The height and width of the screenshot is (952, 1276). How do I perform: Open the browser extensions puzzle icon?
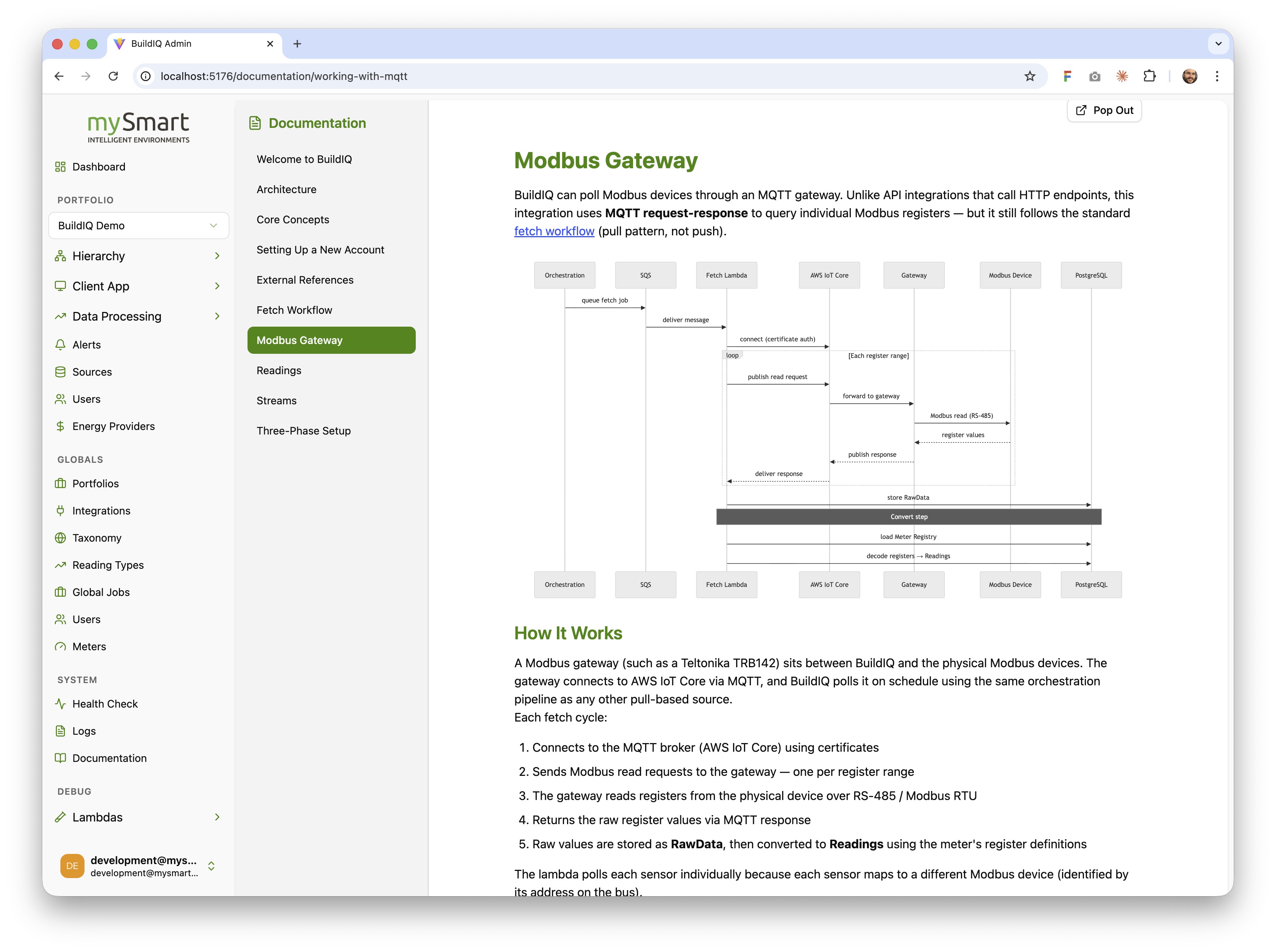point(1149,76)
